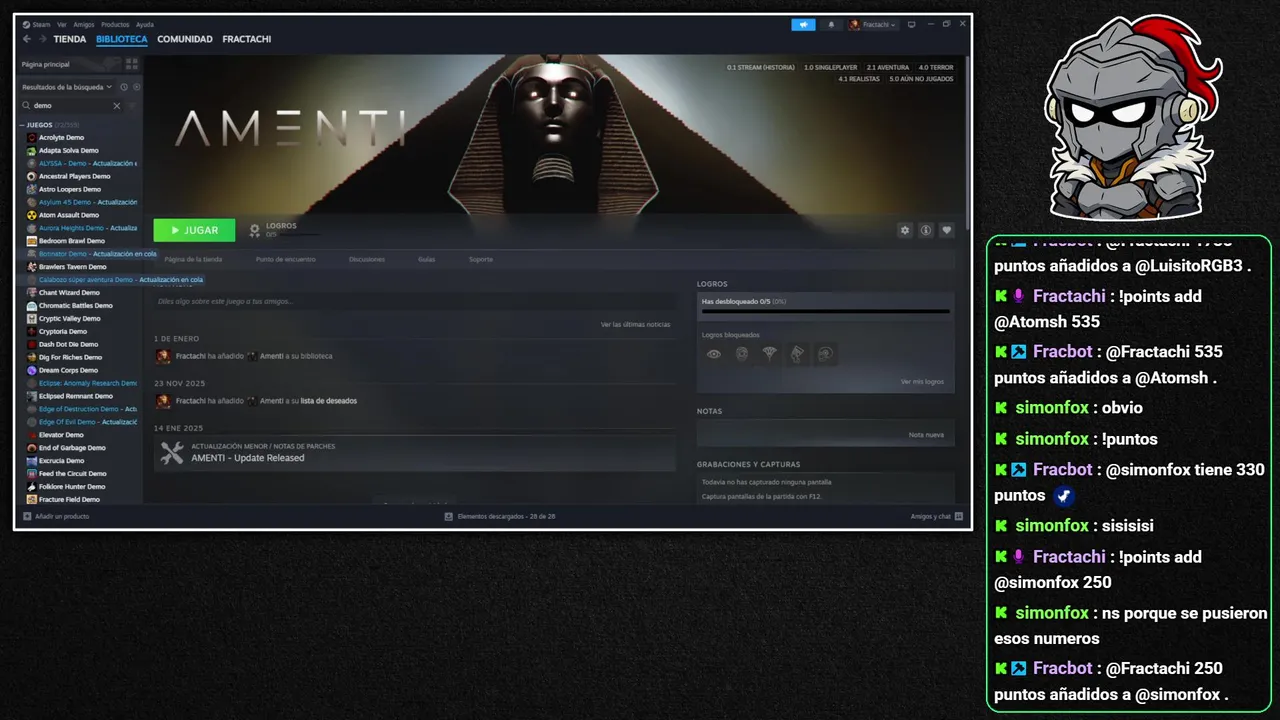The width and height of the screenshot is (1280, 720).
Task: Open Guías link
Action: point(426,259)
